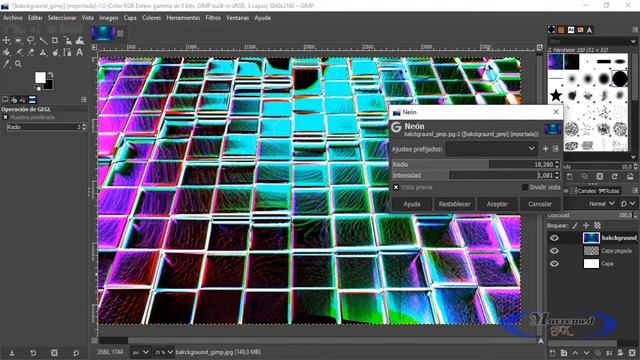Viewport: 640px width, 360px height.
Task: Open the Tool Options tab icon
Action: click(x=5, y=100)
